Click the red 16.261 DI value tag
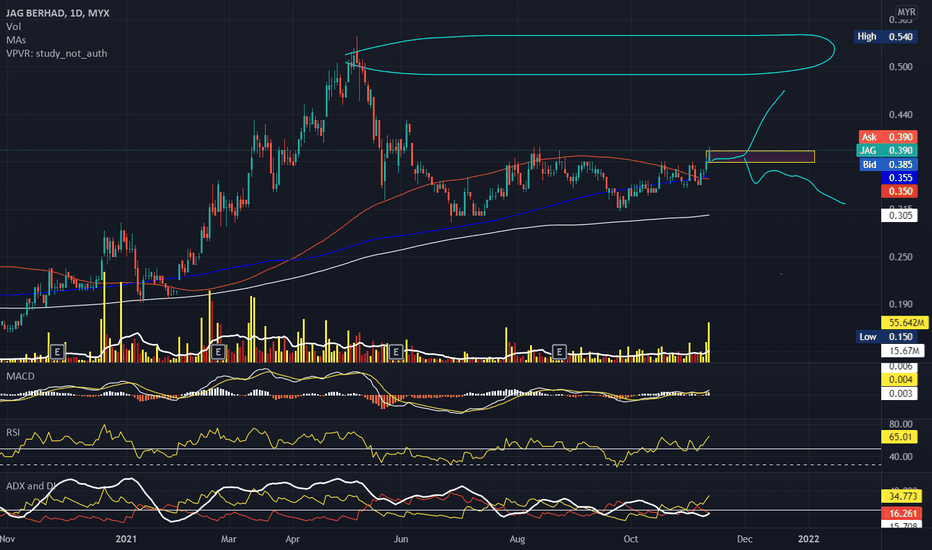 coord(901,513)
